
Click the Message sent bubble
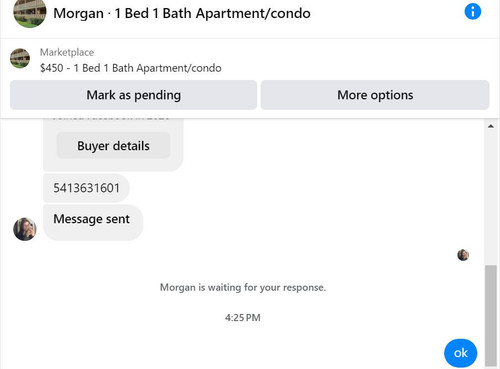93,222
